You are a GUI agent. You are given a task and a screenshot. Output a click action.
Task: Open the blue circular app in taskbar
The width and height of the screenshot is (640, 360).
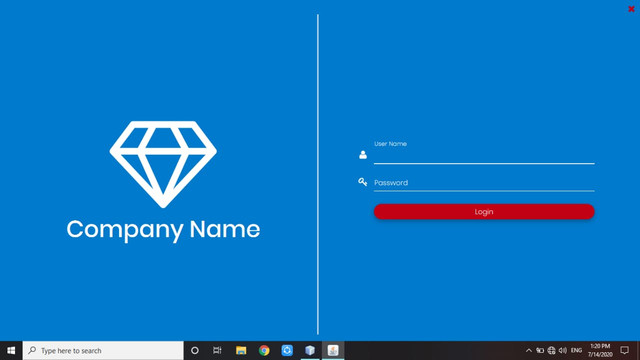point(287,351)
